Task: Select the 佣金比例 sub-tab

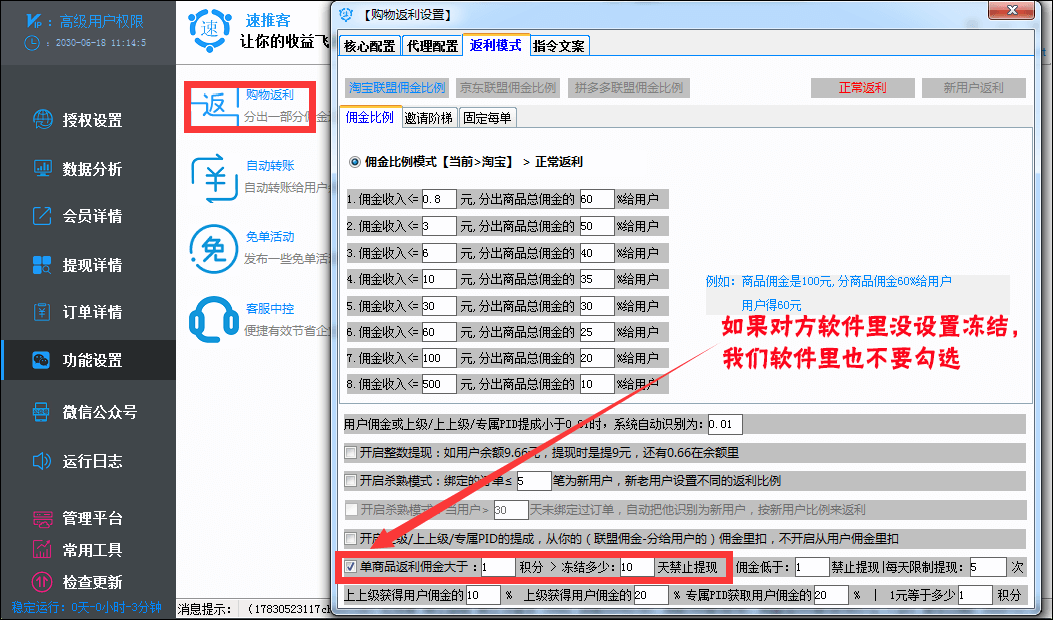Action: coord(370,117)
